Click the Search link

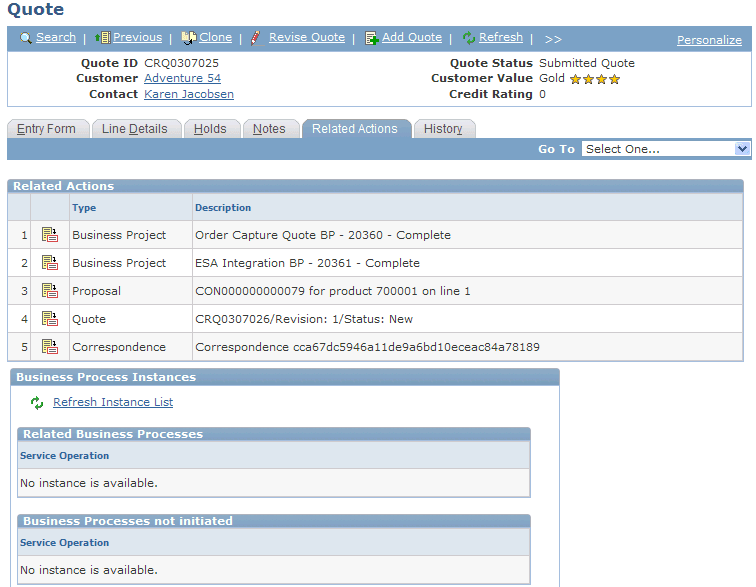(x=56, y=37)
